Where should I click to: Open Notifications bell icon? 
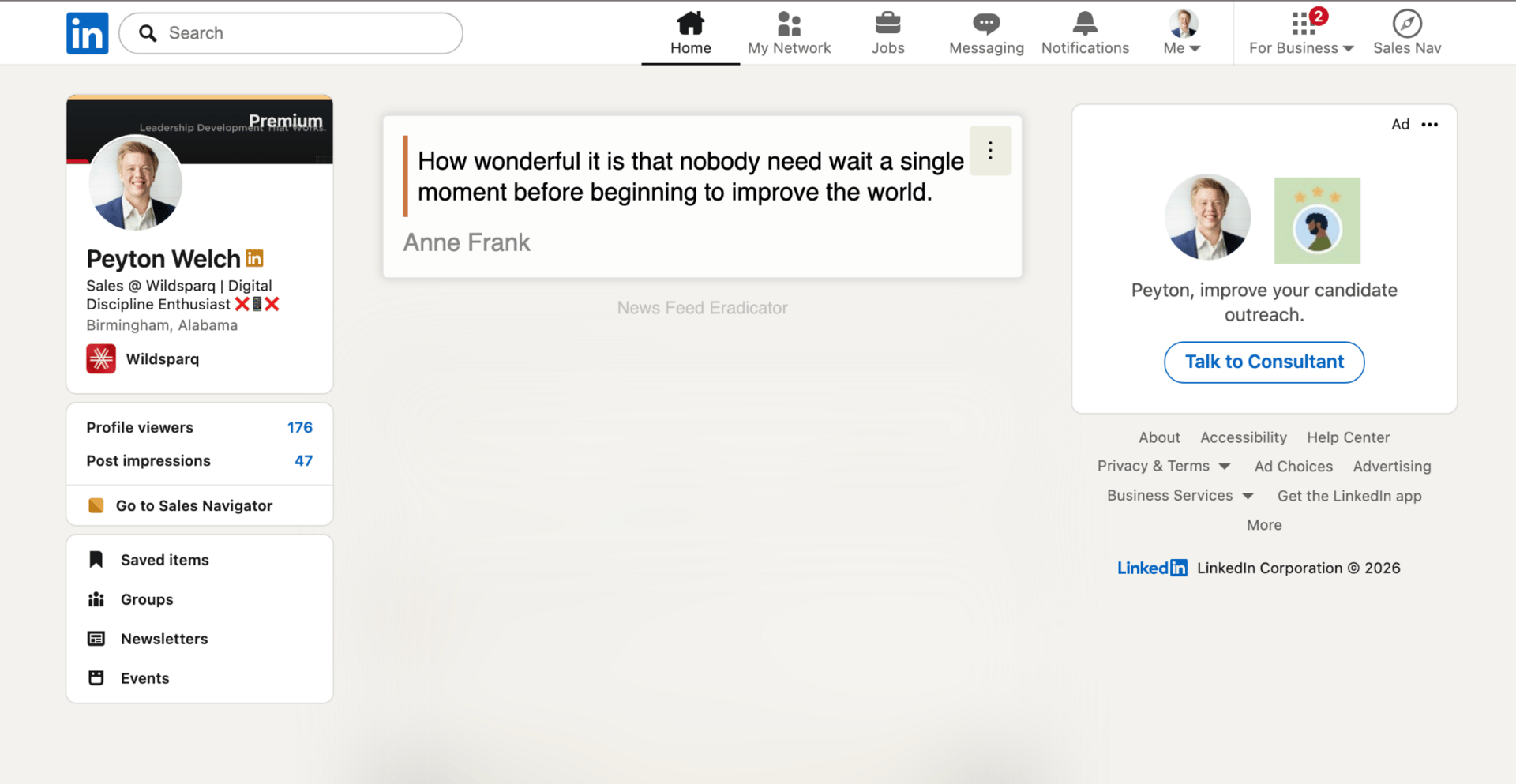click(1086, 24)
